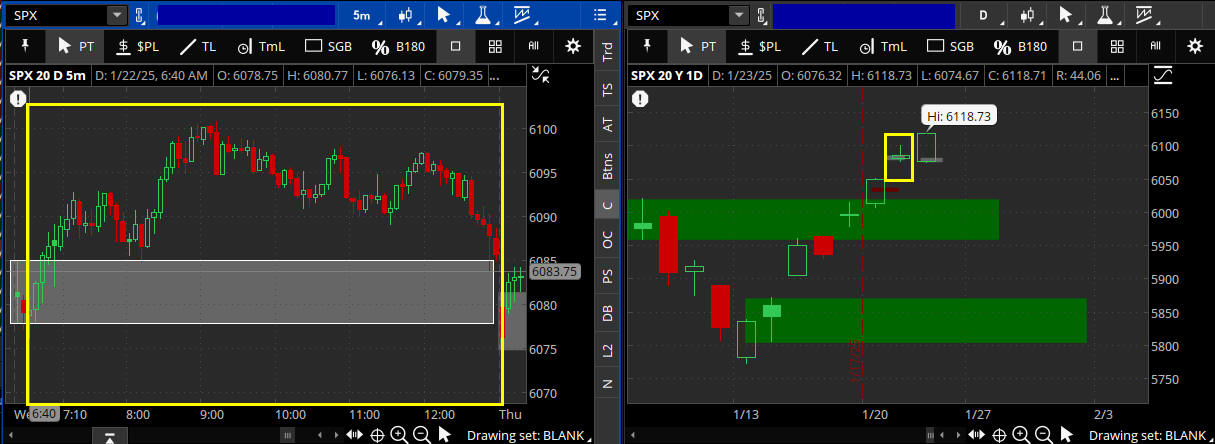Select the SGB rectangle tool in right chart

pyautogui.click(x=951, y=46)
